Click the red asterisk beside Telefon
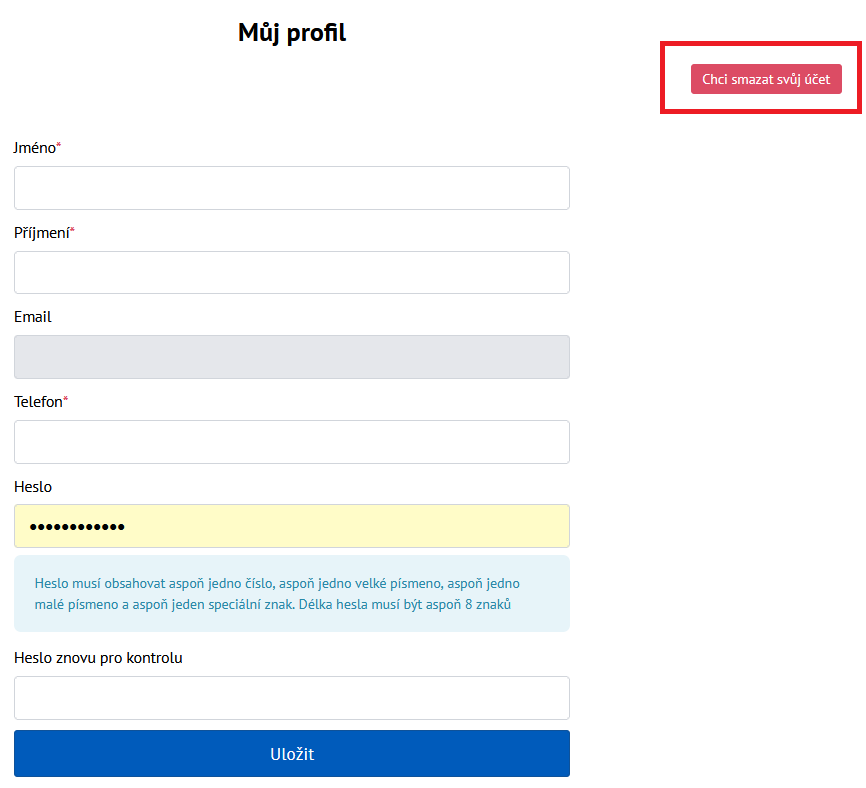This screenshot has height=788, width=866. point(66,400)
